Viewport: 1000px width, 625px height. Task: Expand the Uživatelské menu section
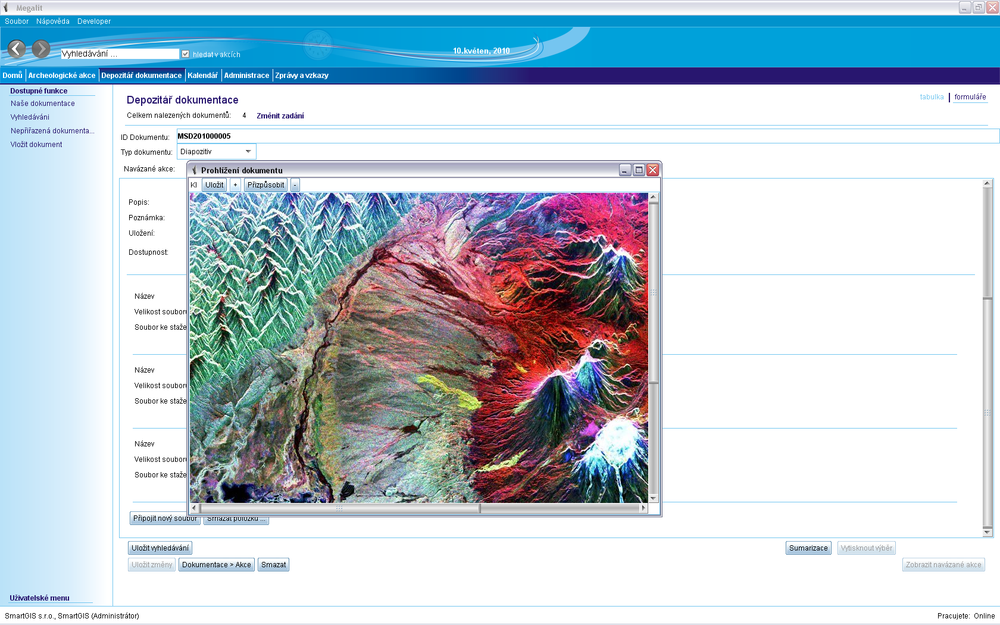point(40,597)
